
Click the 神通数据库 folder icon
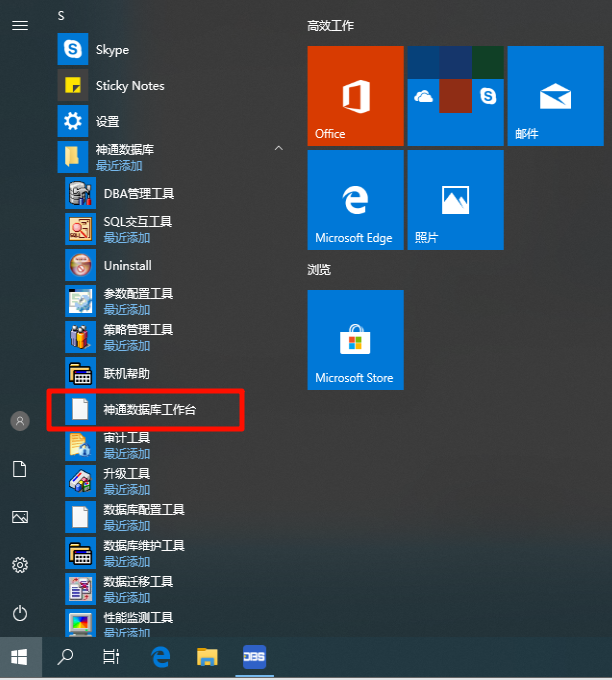point(72,157)
